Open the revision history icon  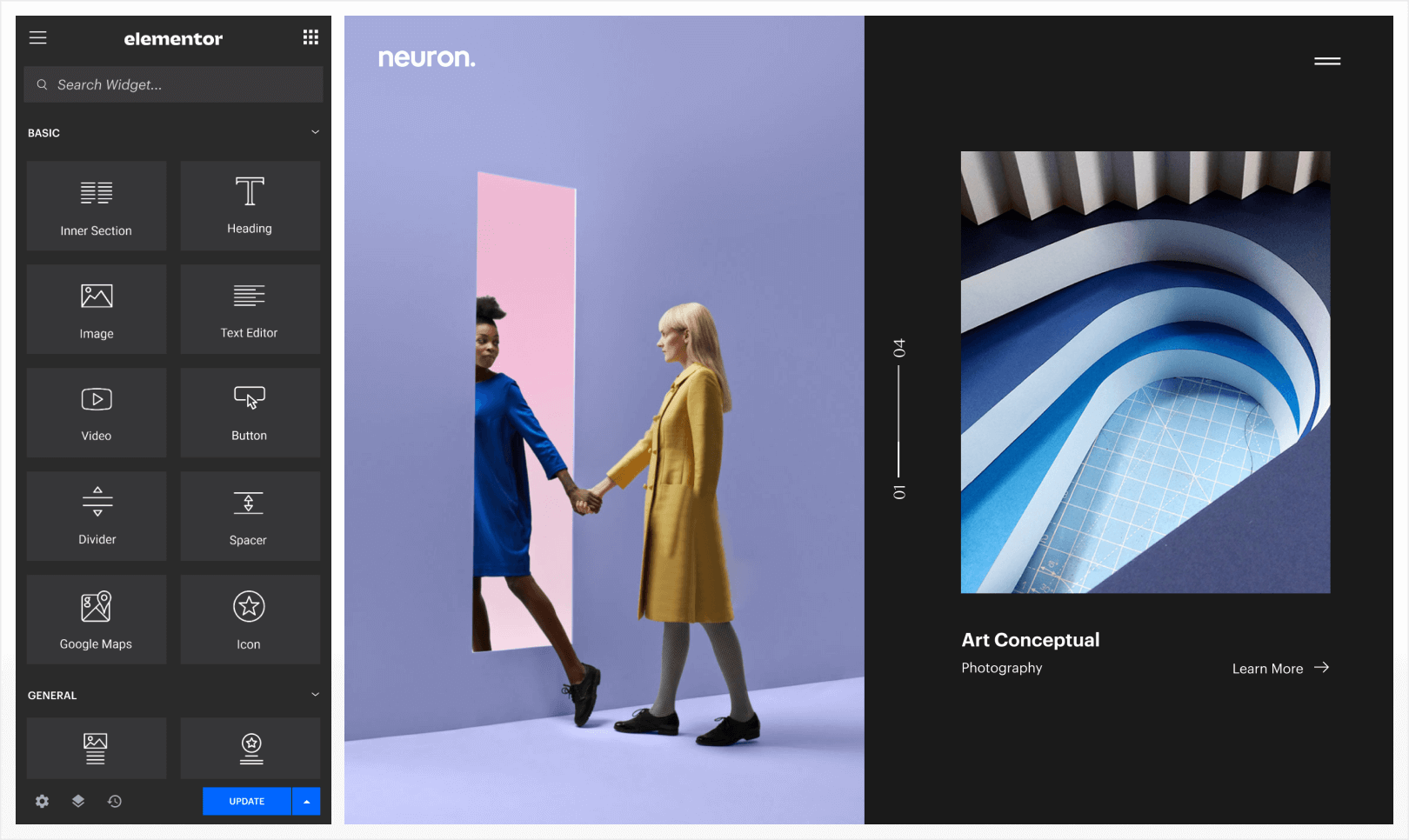(115, 801)
